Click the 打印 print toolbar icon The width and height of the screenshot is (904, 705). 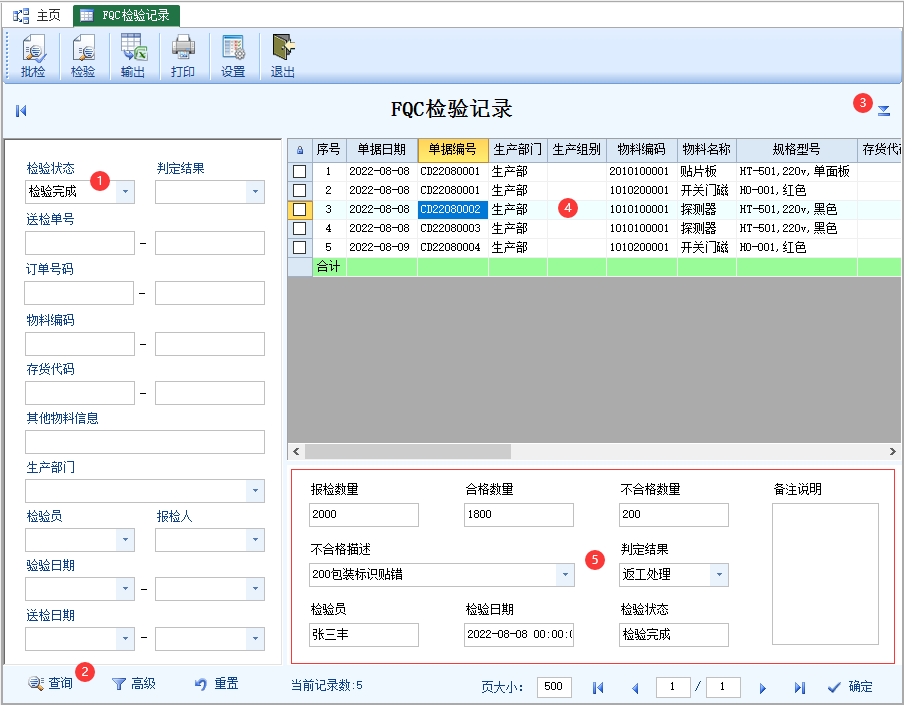point(183,56)
